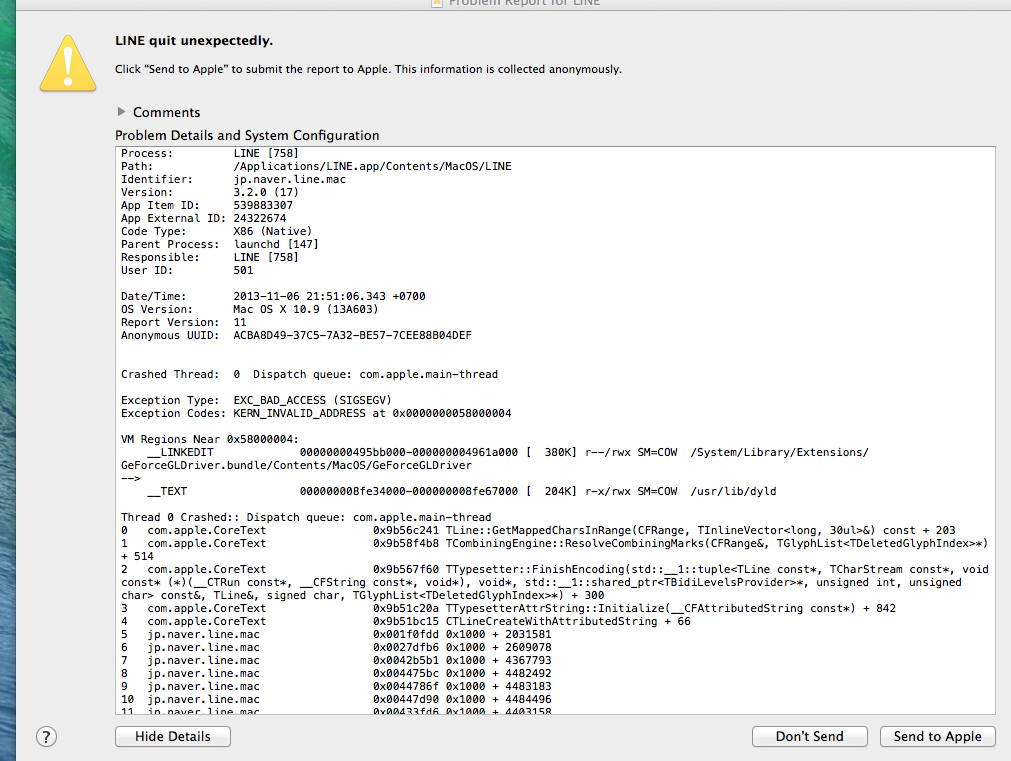Click the Don't Send button
Image resolution: width=1011 pixels, height=761 pixels.
[809, 736]
